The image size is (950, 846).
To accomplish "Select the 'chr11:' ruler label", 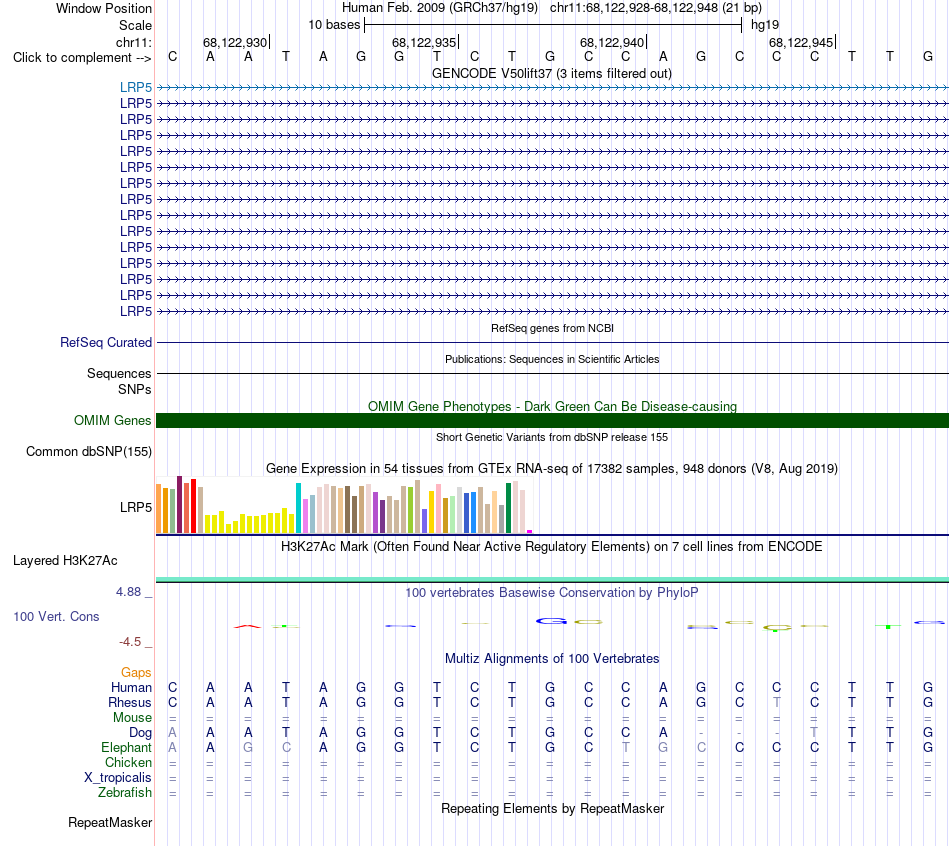I will click(x=133, y=42).
